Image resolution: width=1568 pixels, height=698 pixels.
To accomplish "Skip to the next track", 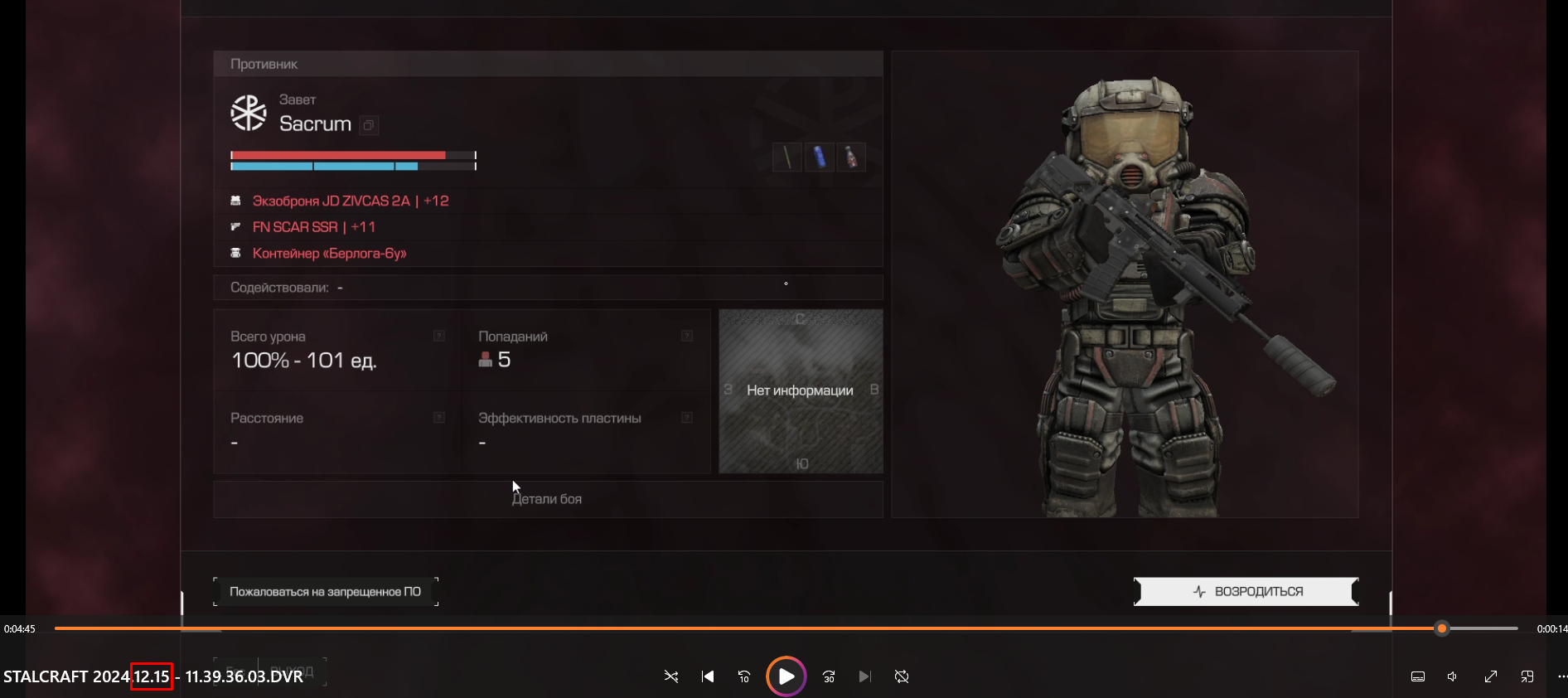I will tap(865, 676).
